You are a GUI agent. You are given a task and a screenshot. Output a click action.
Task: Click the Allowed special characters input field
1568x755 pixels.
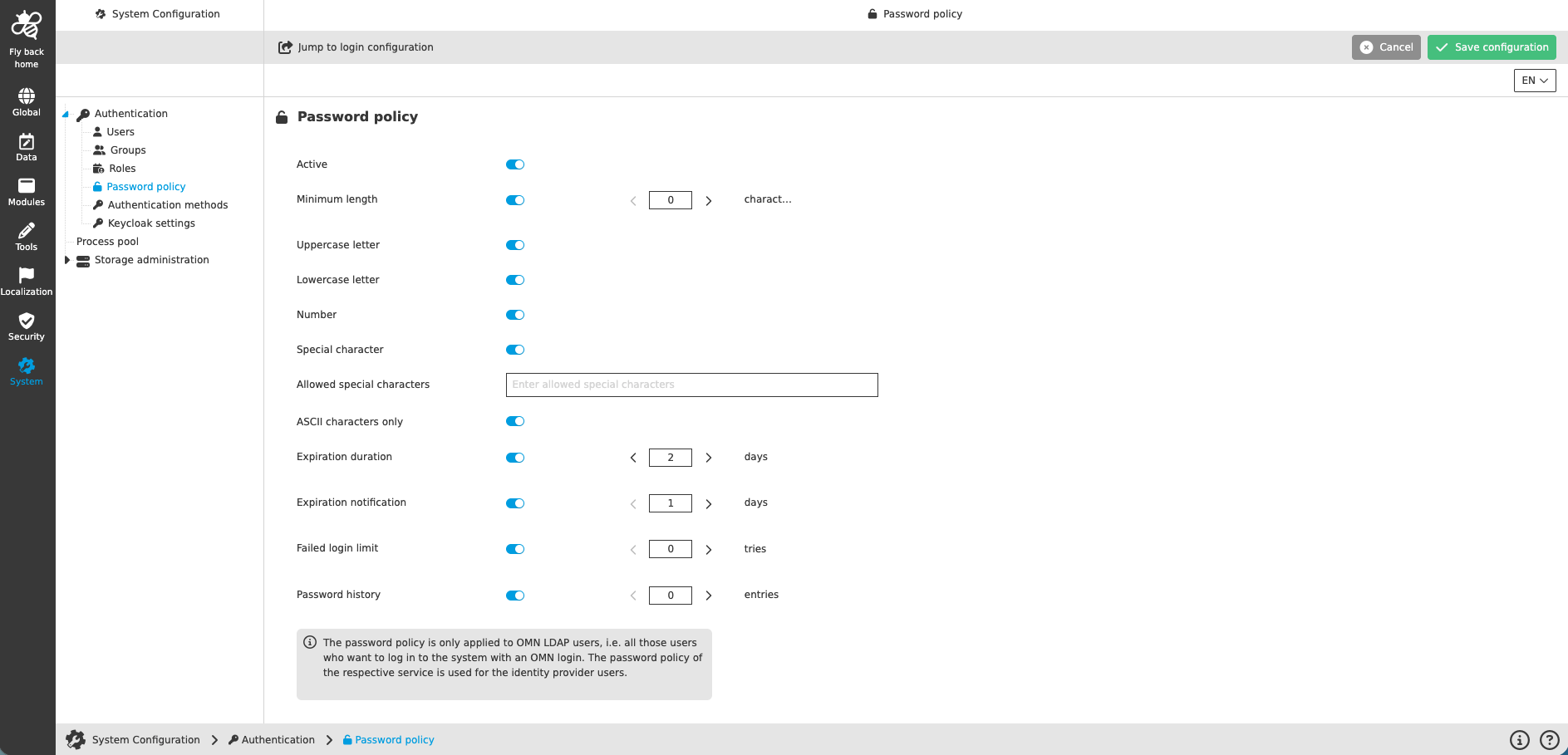pyautogui.click(x=691, y=385)
